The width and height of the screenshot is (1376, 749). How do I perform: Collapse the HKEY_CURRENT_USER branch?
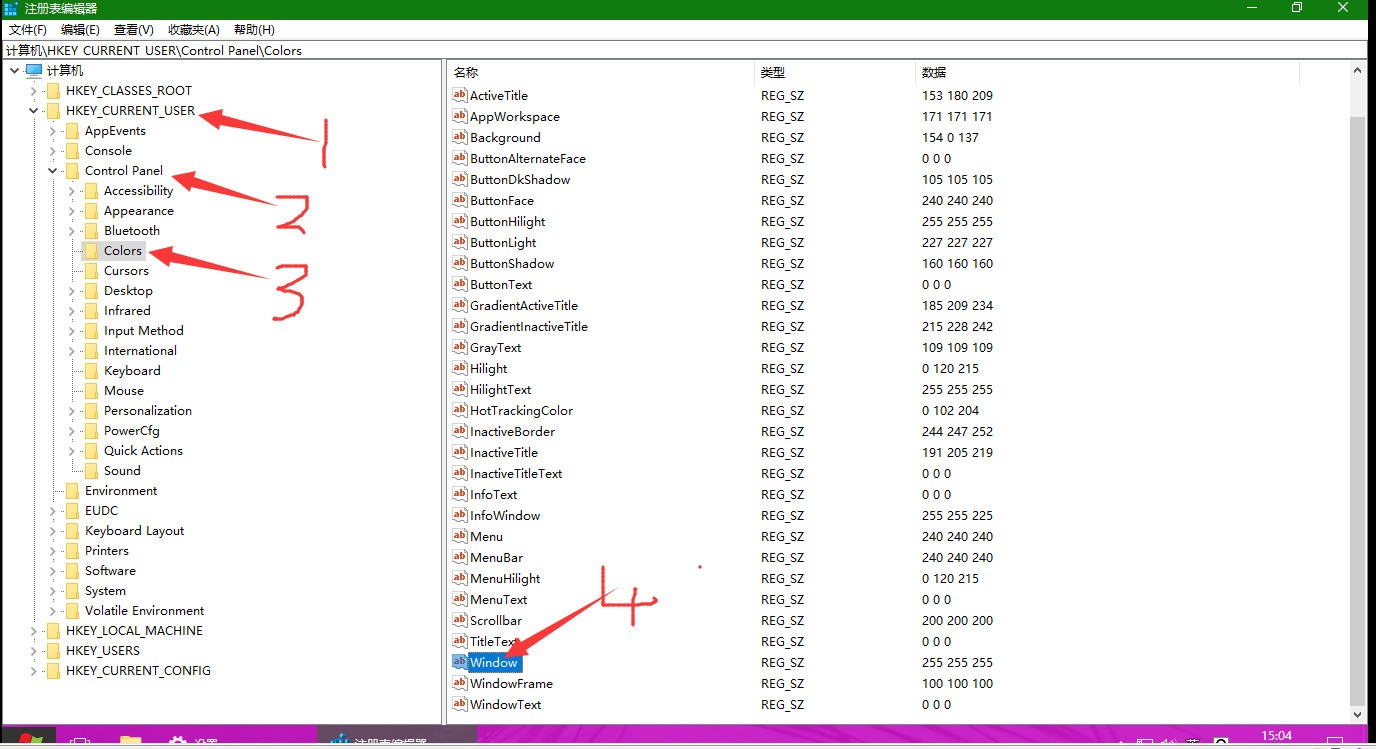coord(33,110)
